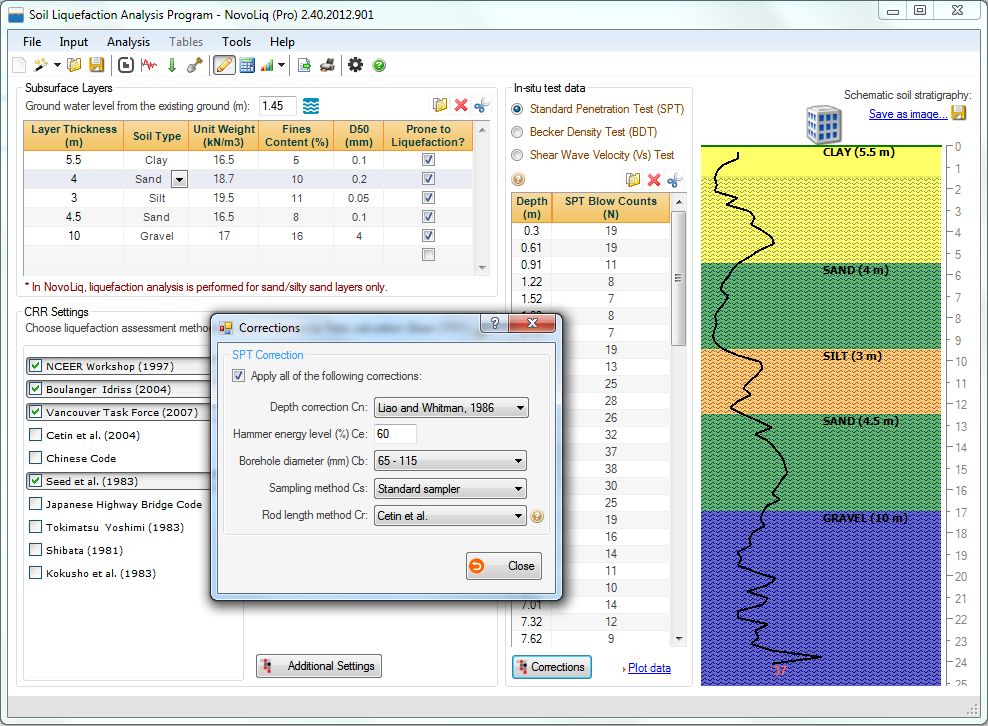
Task: Open the wizard icon's dropdown arrow
Action: [x=57, y=65]
